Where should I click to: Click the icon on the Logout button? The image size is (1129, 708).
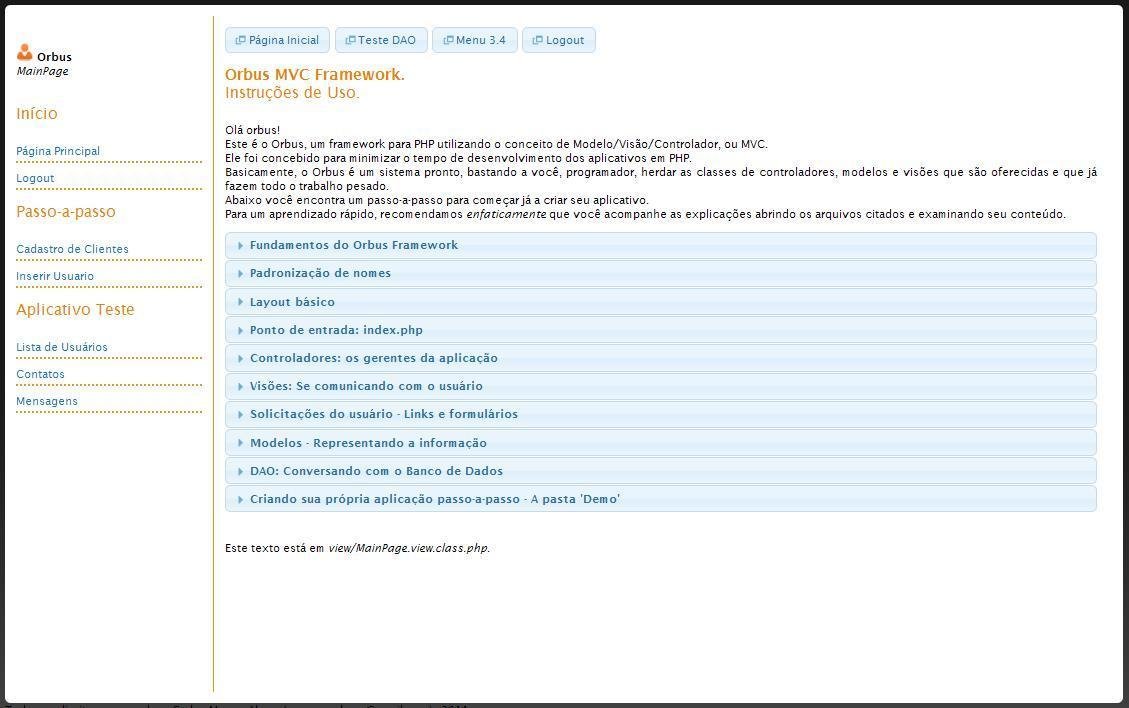537,40
